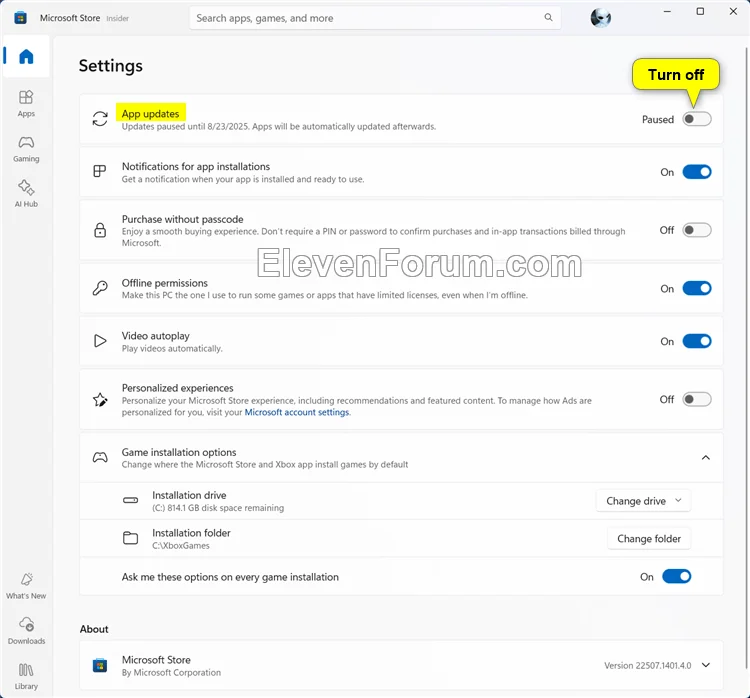Open the Microsoft account settings link
The width and height of the screenshot is (750, 698).
[297, 412]
